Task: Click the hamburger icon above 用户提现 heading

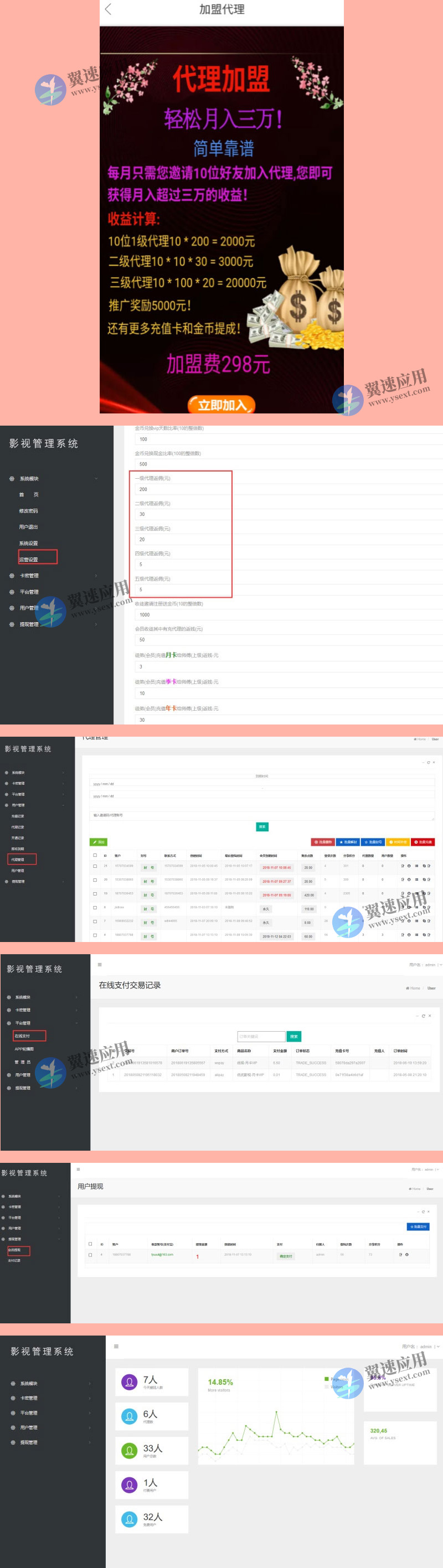Action: click(78, 1169)
